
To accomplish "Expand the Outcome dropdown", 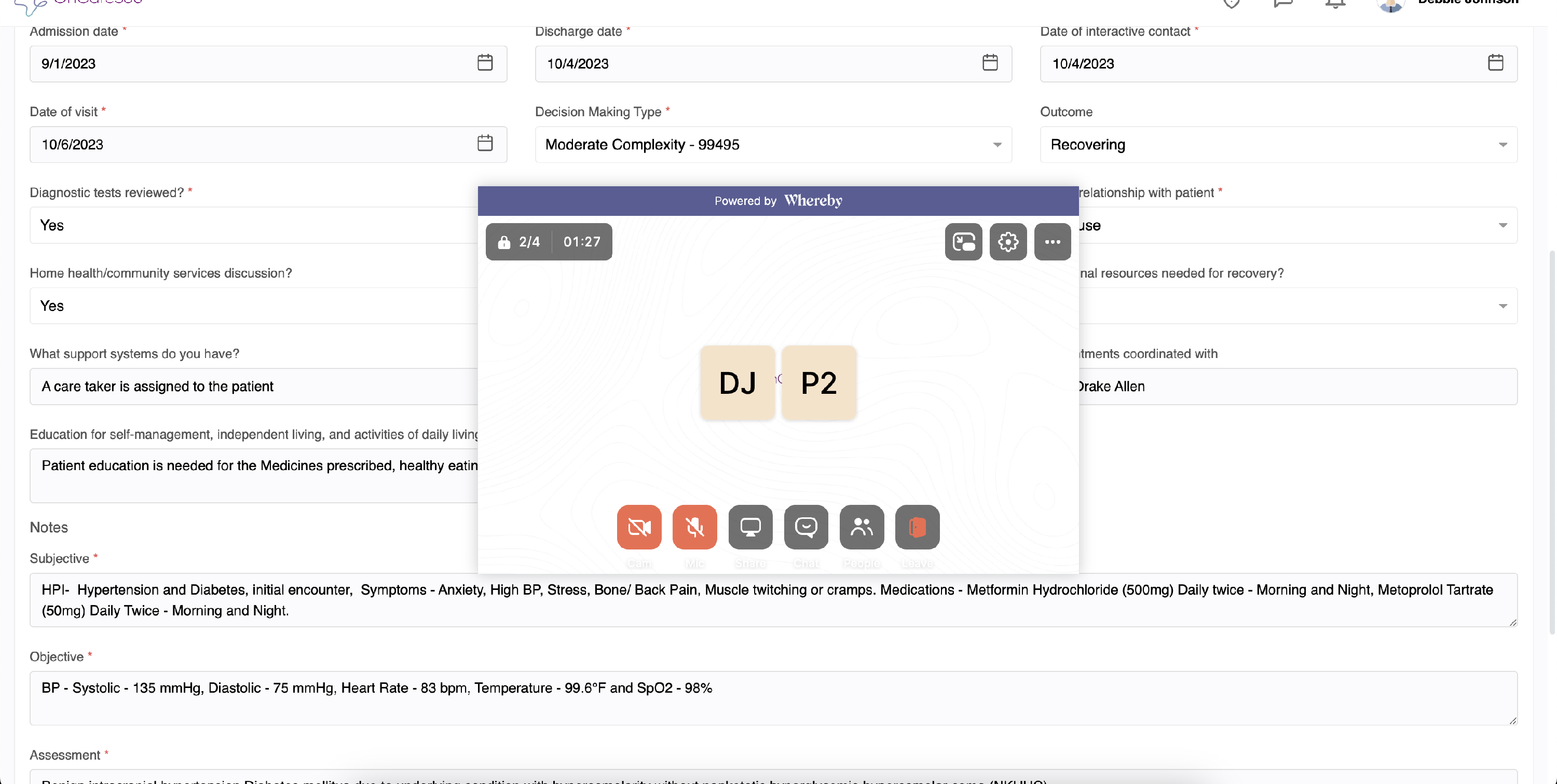I will (1502, 144).
